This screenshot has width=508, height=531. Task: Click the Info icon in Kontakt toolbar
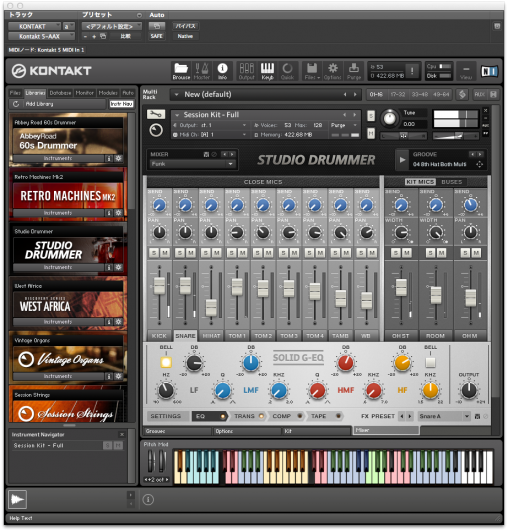tap(222, 71)
